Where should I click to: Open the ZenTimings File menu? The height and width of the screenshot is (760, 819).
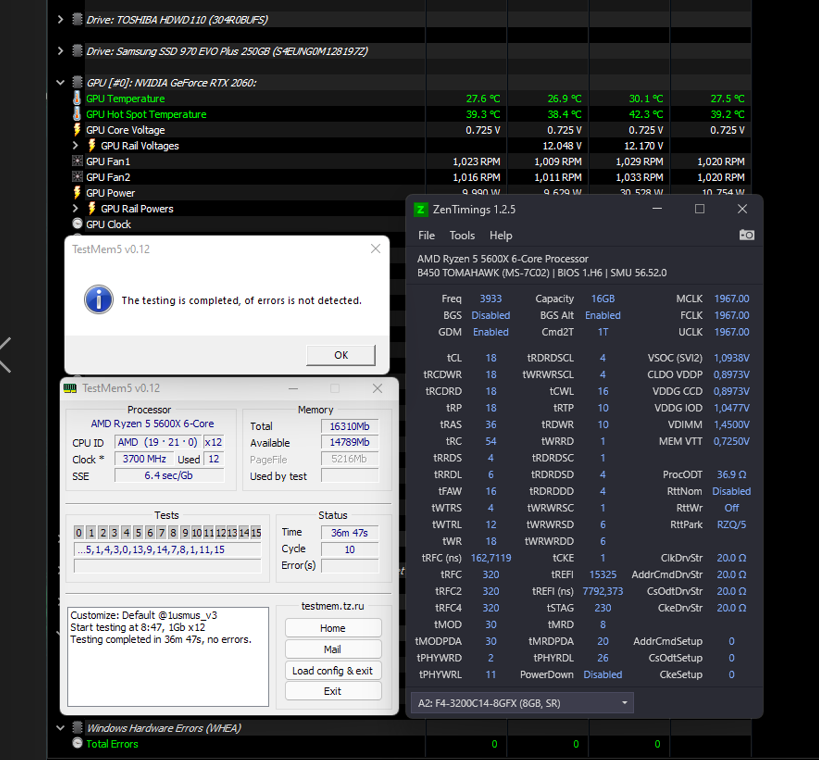click(426, 236)
